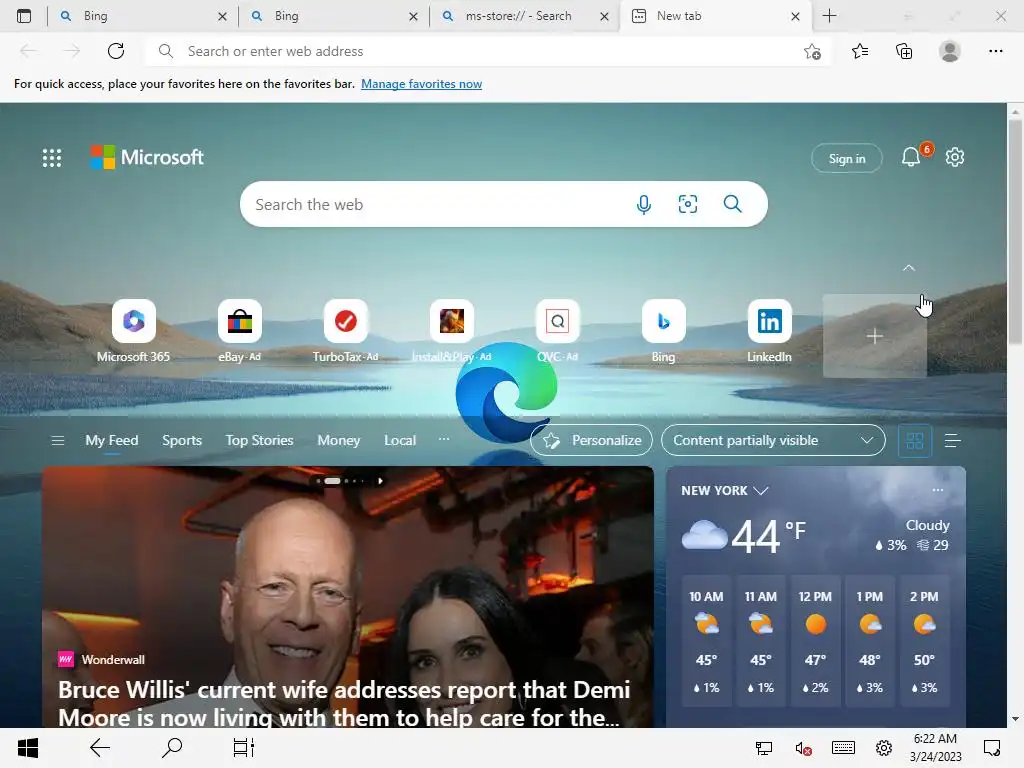Image resolution: width=1024 pixels, height=768 pixels.
Task: Show more feed categories ellipsis
Action: point(444,440)
